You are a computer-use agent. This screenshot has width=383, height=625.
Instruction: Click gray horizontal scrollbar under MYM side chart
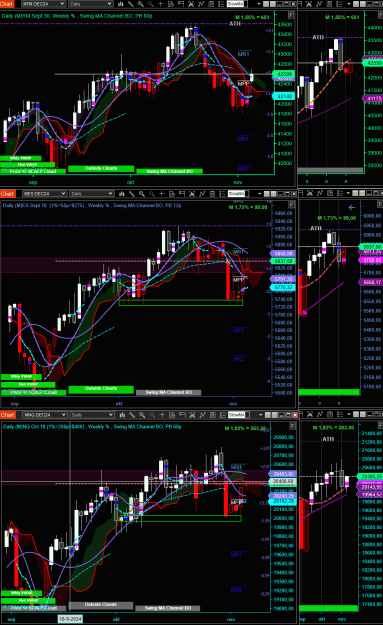(330, 170)
